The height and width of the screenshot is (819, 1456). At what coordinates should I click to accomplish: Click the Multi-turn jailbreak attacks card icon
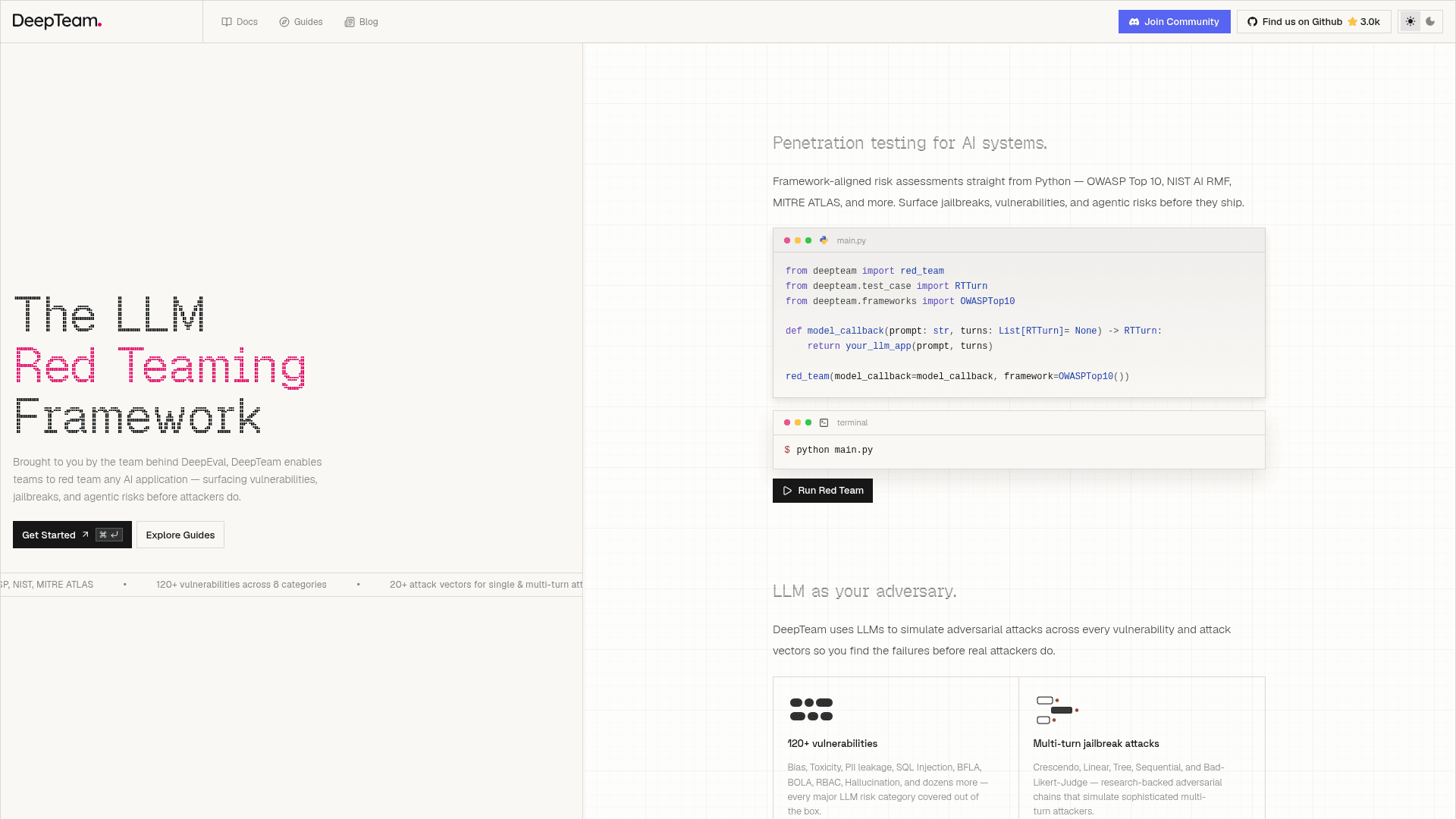(x=1056, y=711)
